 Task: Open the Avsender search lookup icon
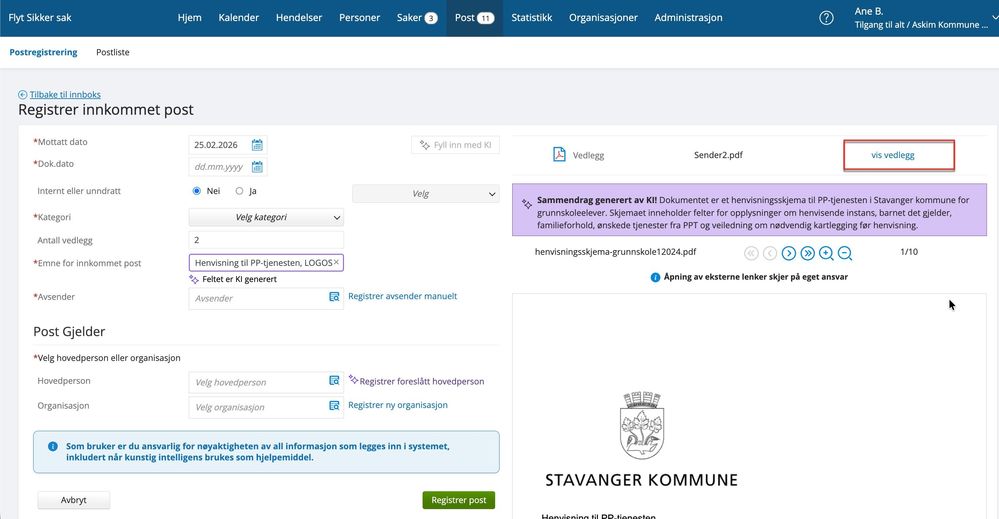pos(334,297)
